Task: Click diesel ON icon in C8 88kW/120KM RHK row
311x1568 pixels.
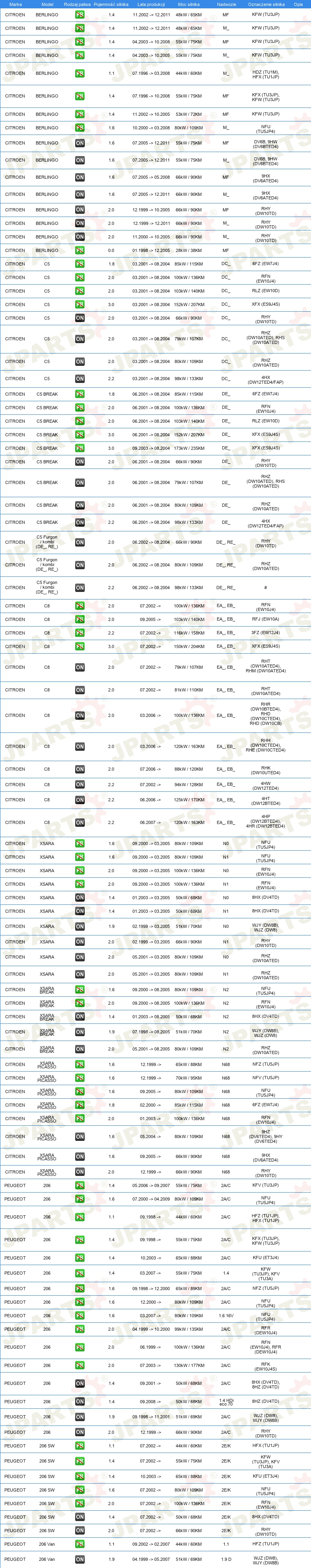Action: click(x=80, y=769)
